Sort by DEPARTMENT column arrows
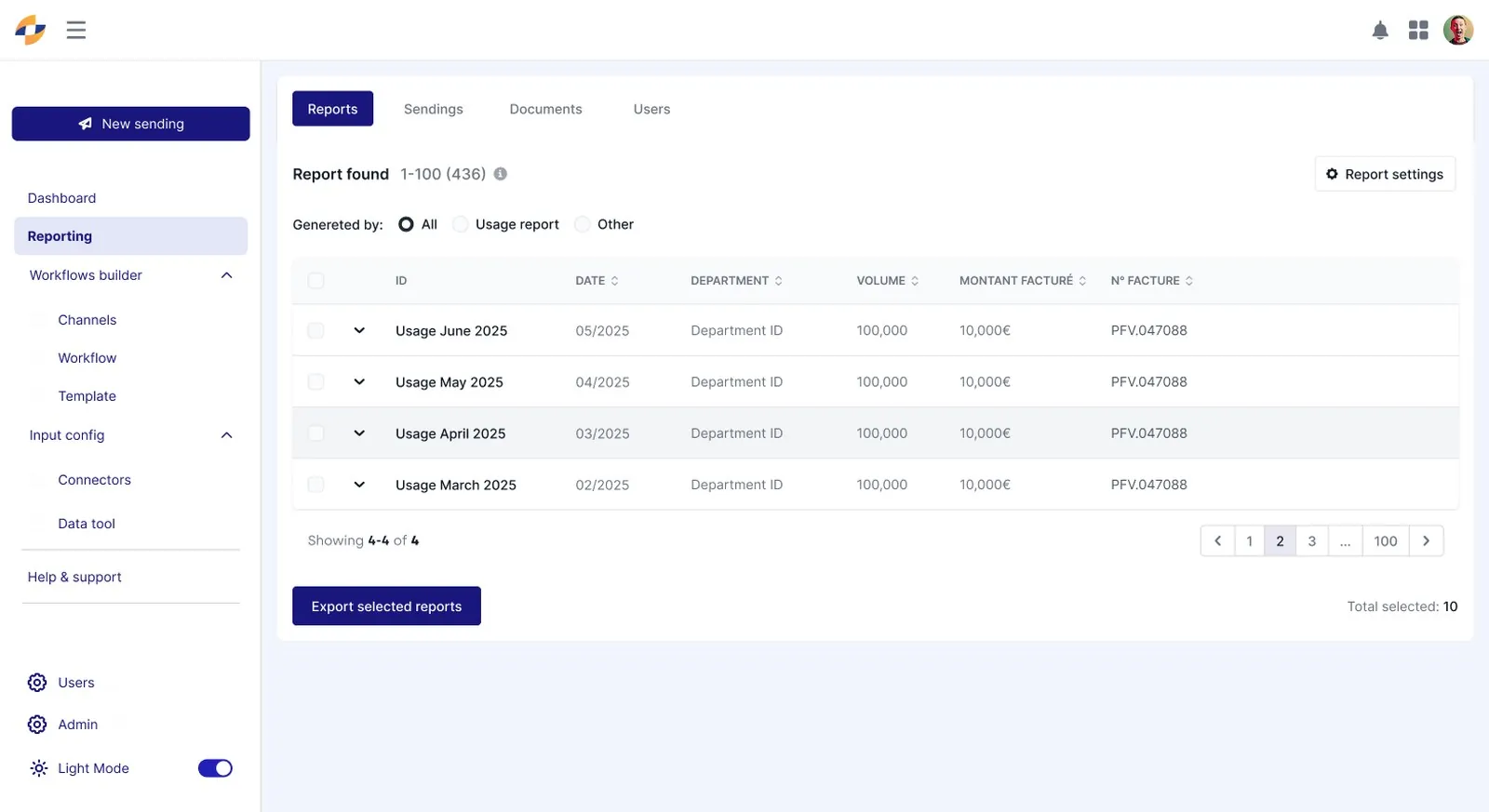This screenshot has width=1489, height=812. point(779,281)
